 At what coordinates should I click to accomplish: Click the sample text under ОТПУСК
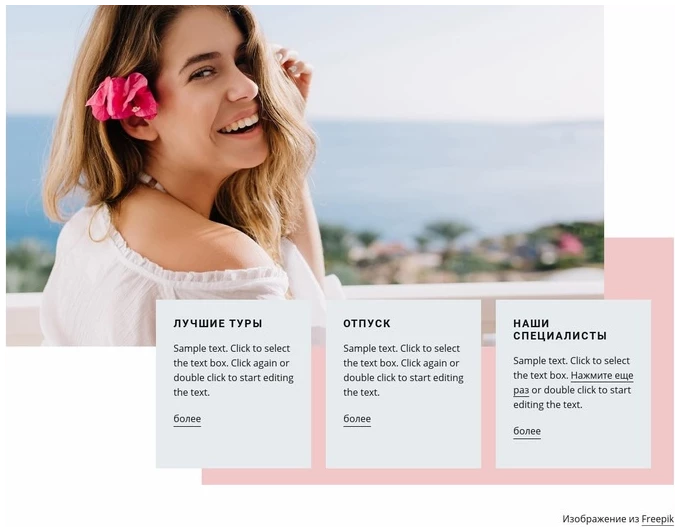403,370
